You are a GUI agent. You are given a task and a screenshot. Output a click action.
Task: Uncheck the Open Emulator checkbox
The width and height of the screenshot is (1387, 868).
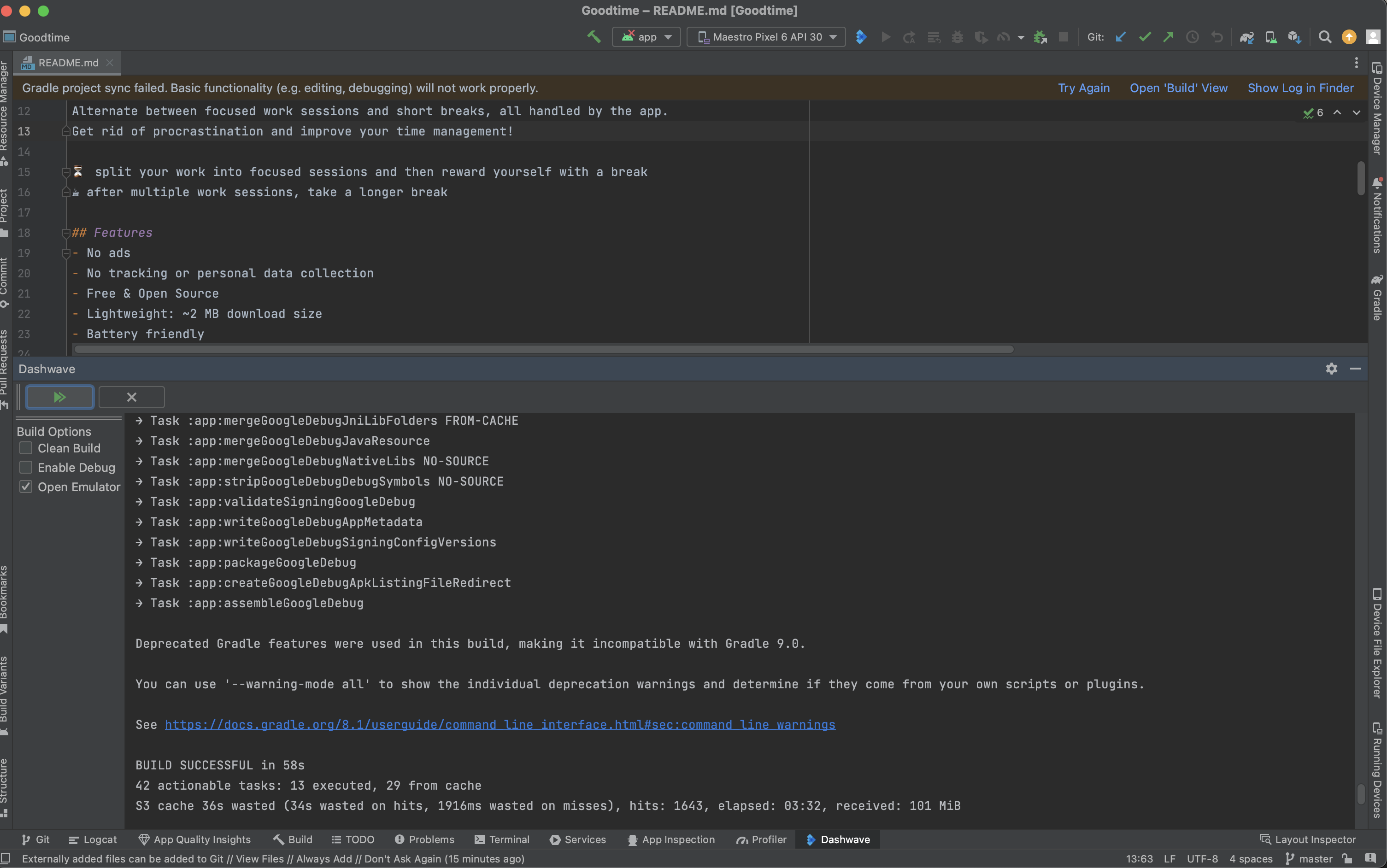click(26, 487)
